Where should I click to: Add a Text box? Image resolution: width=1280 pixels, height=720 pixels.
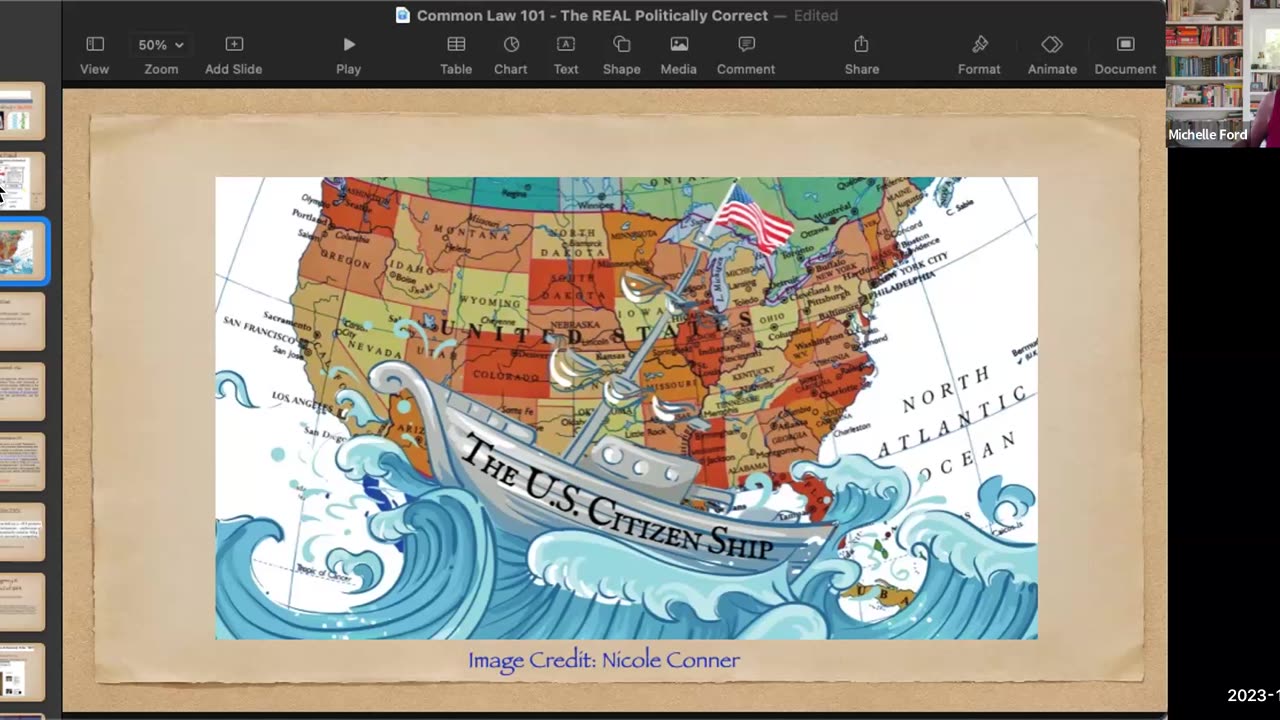(x=566, y=55)
